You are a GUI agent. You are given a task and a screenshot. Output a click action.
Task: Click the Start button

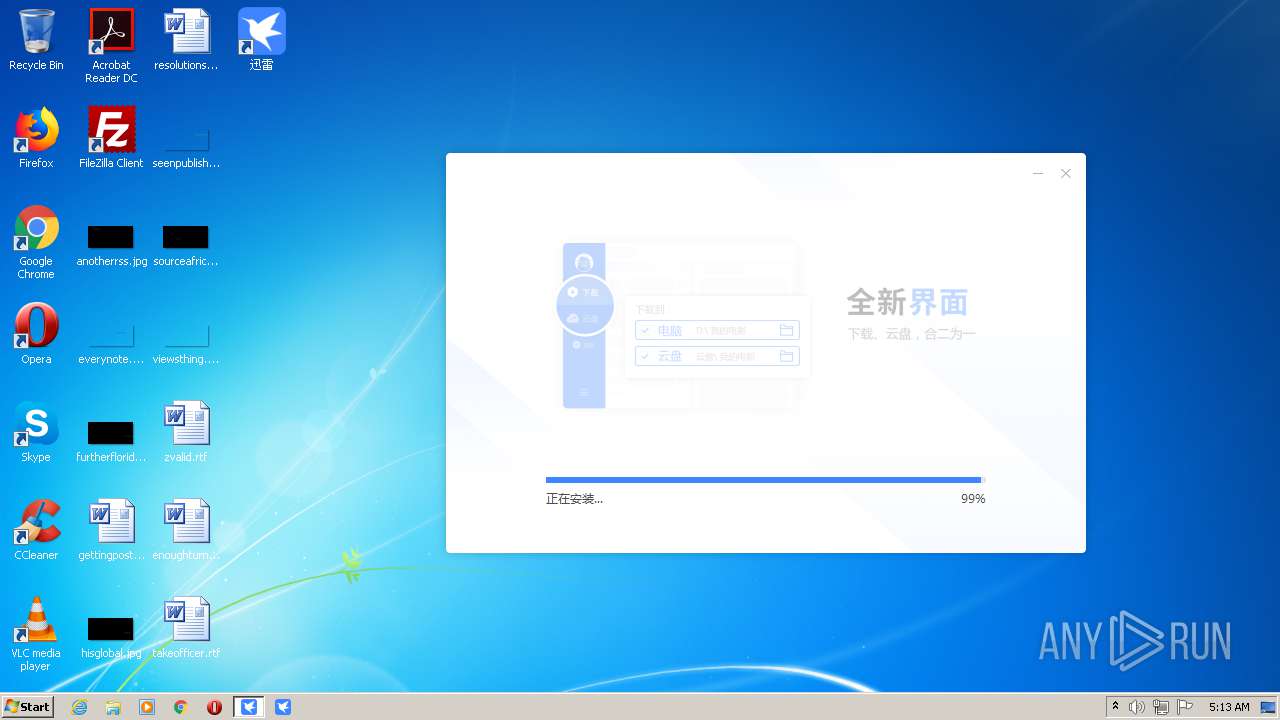coord(27,707)
